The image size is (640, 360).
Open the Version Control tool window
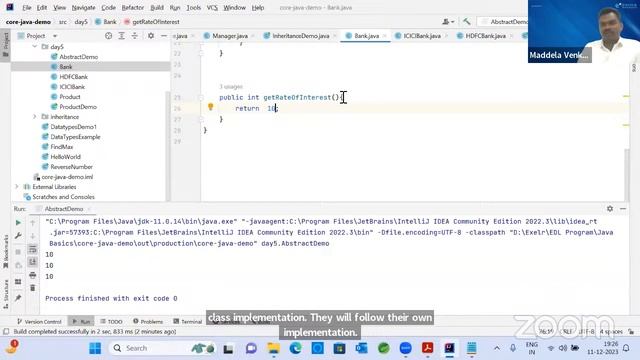(x=39, y=322)
